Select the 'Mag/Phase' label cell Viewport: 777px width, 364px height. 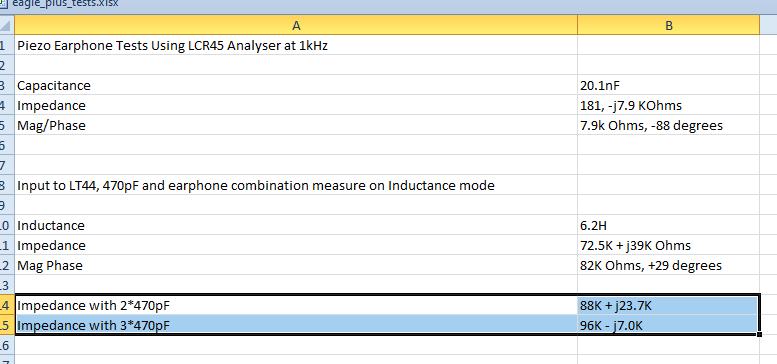tap(296, 125)
